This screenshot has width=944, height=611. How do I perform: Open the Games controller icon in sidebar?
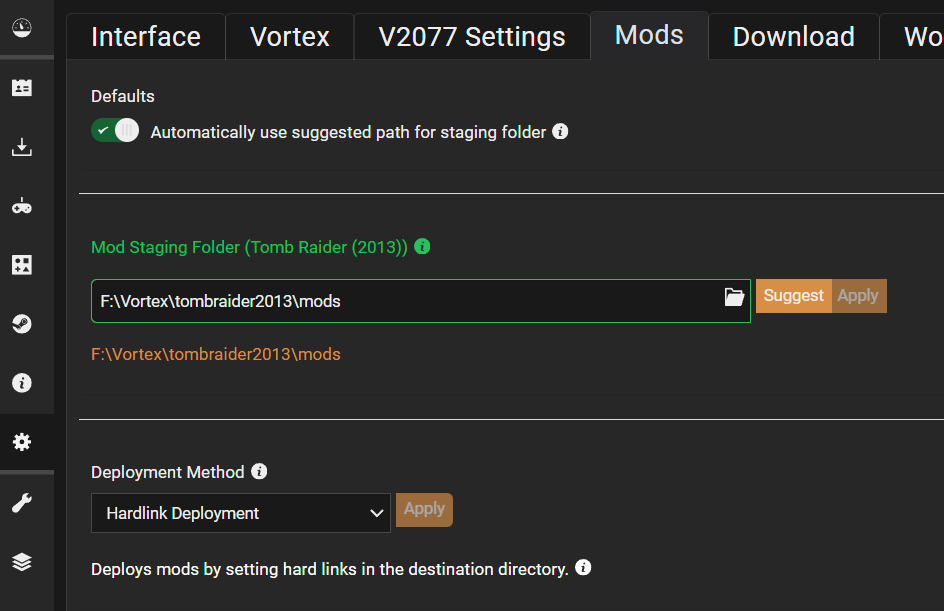click(x=22, y=206)
